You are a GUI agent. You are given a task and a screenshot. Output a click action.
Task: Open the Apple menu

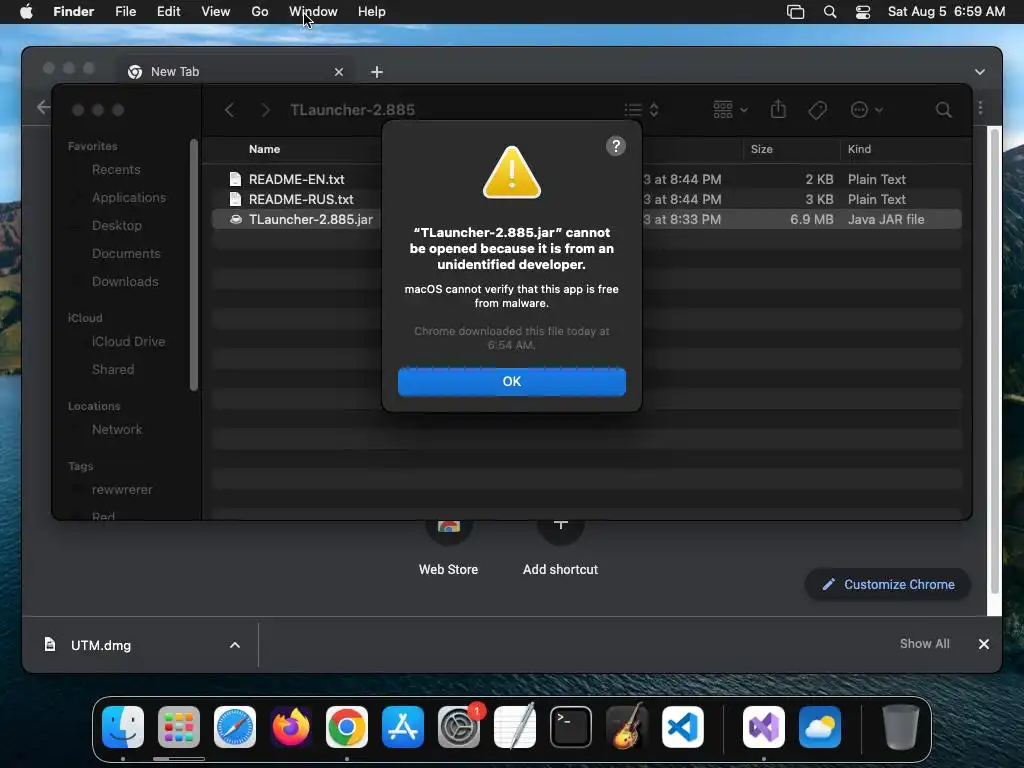(x=26, y=12)
